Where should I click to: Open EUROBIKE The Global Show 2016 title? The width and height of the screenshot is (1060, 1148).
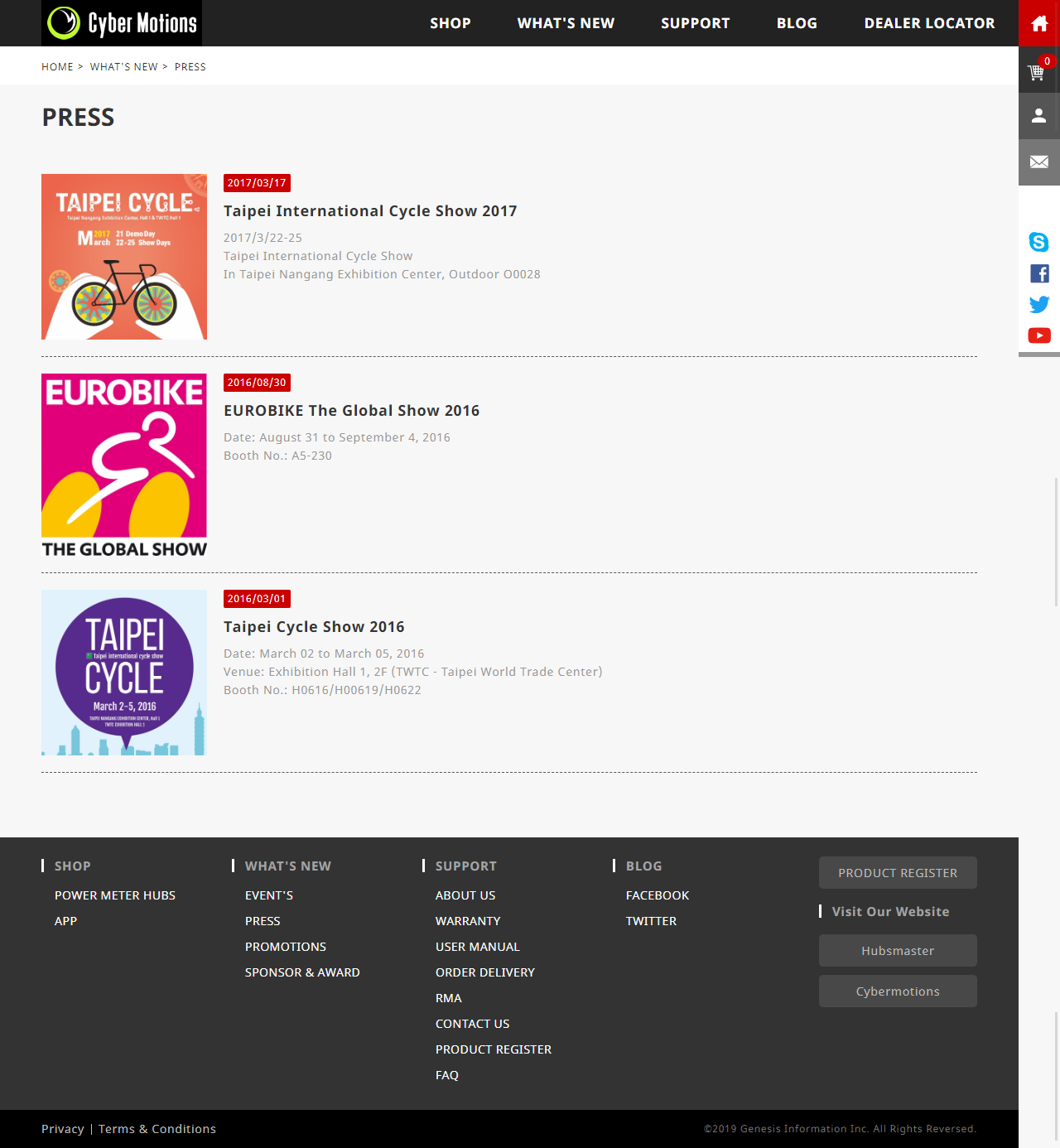[x=352, y=411]
